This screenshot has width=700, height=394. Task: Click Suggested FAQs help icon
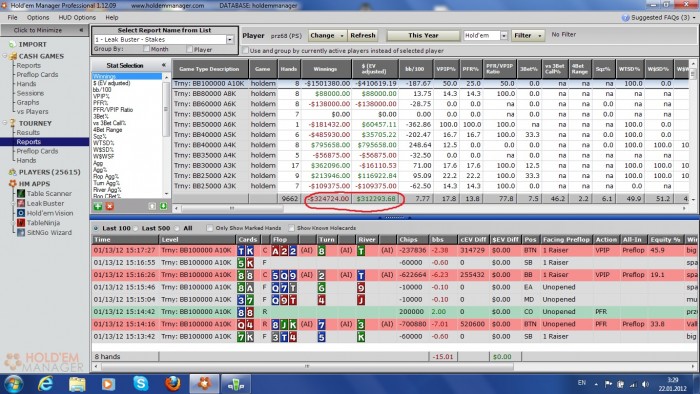(x=625, y=18)
